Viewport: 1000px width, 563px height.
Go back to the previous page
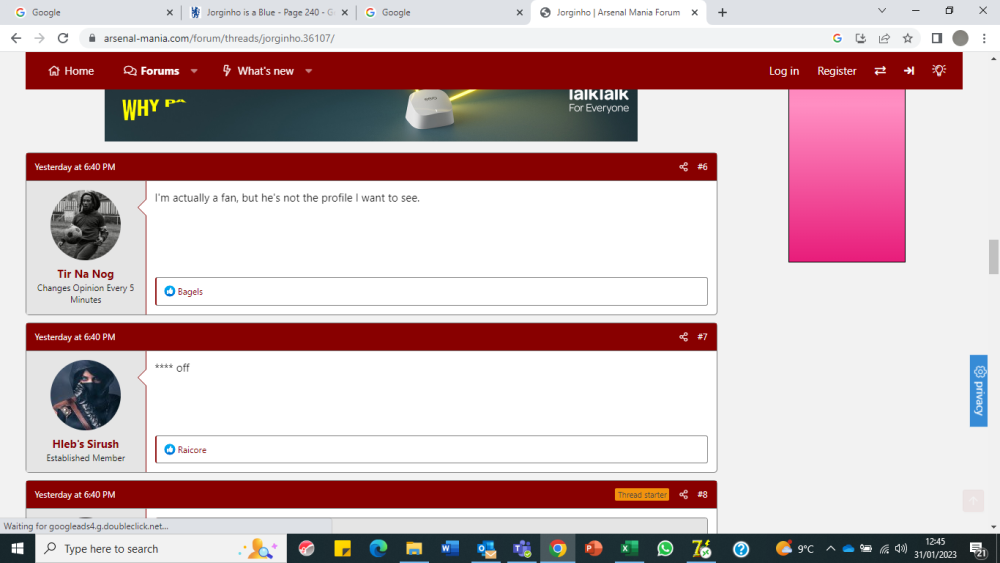pyautogui.click(x=16, y=38)
